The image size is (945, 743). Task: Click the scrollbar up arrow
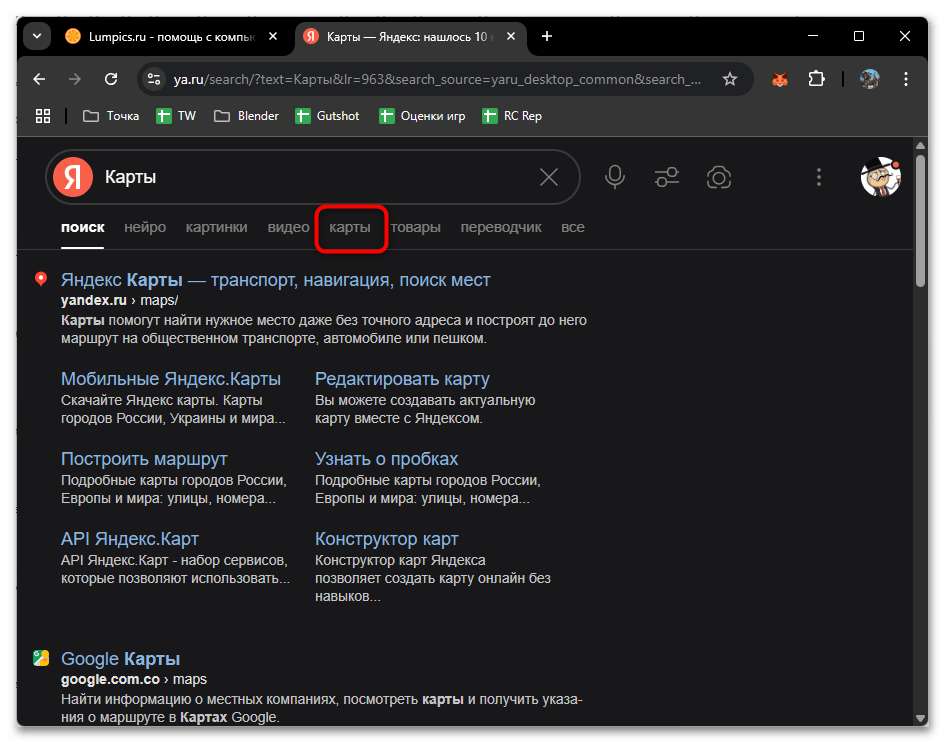pos(920,145)
